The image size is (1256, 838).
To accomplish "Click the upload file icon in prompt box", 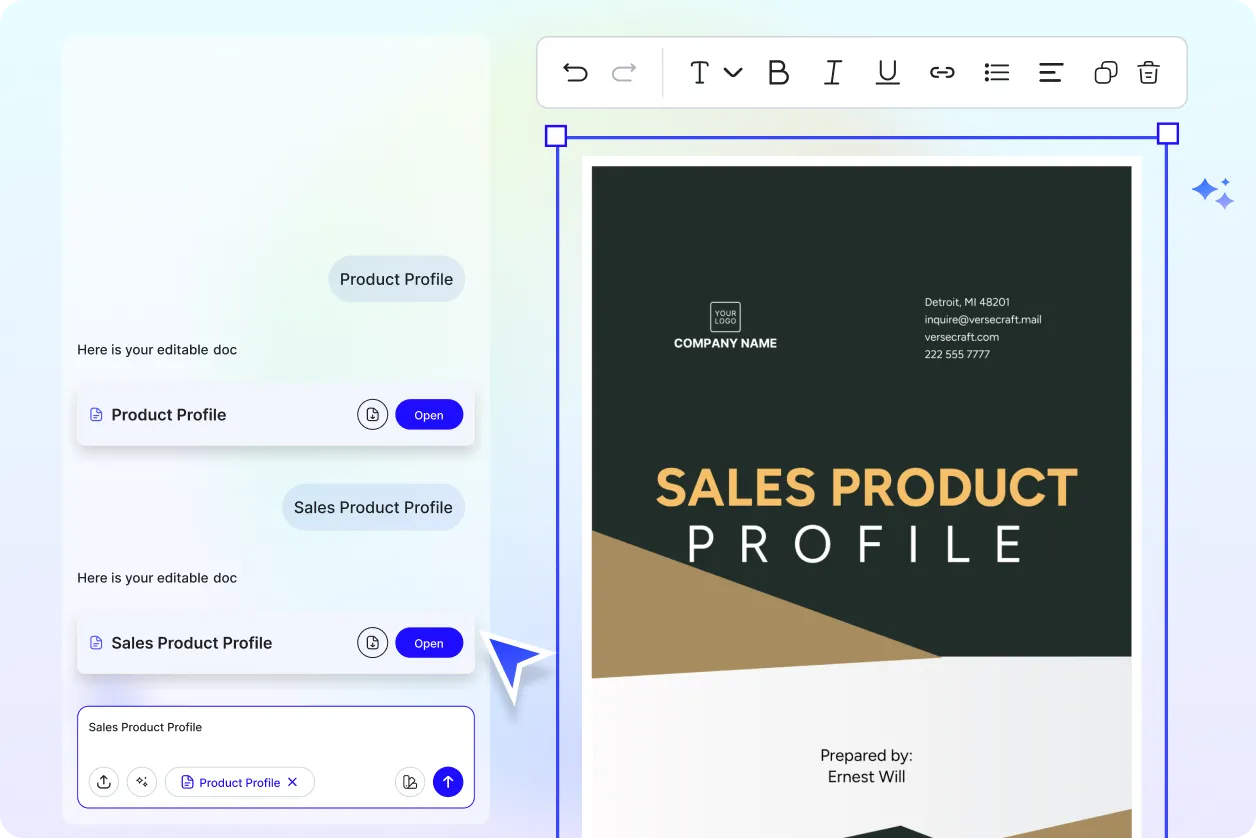I will click(104, 782).
